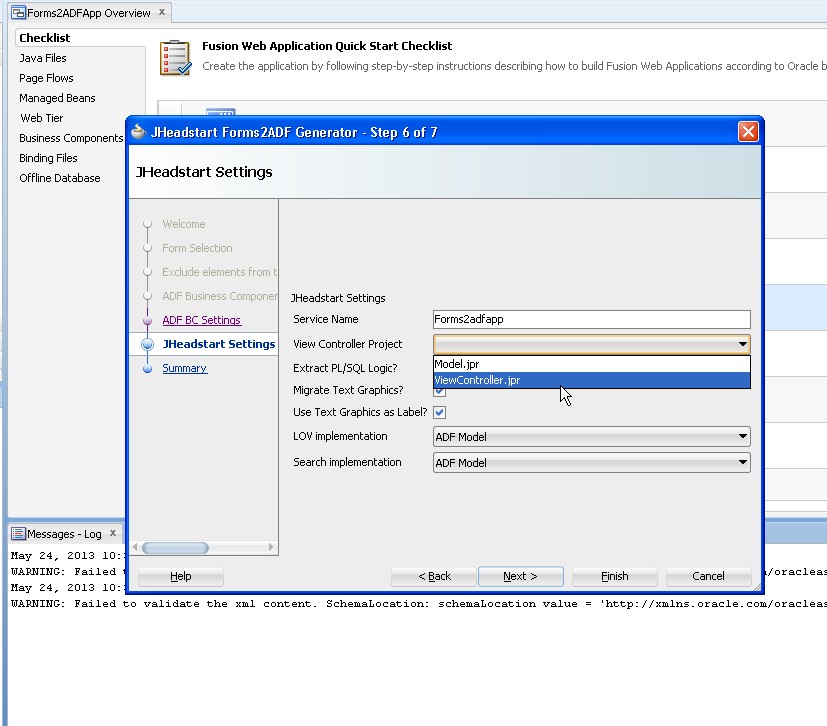Open the View Controller Project combo box
This screenshot has width=827, height=726.
click(591, 344)
